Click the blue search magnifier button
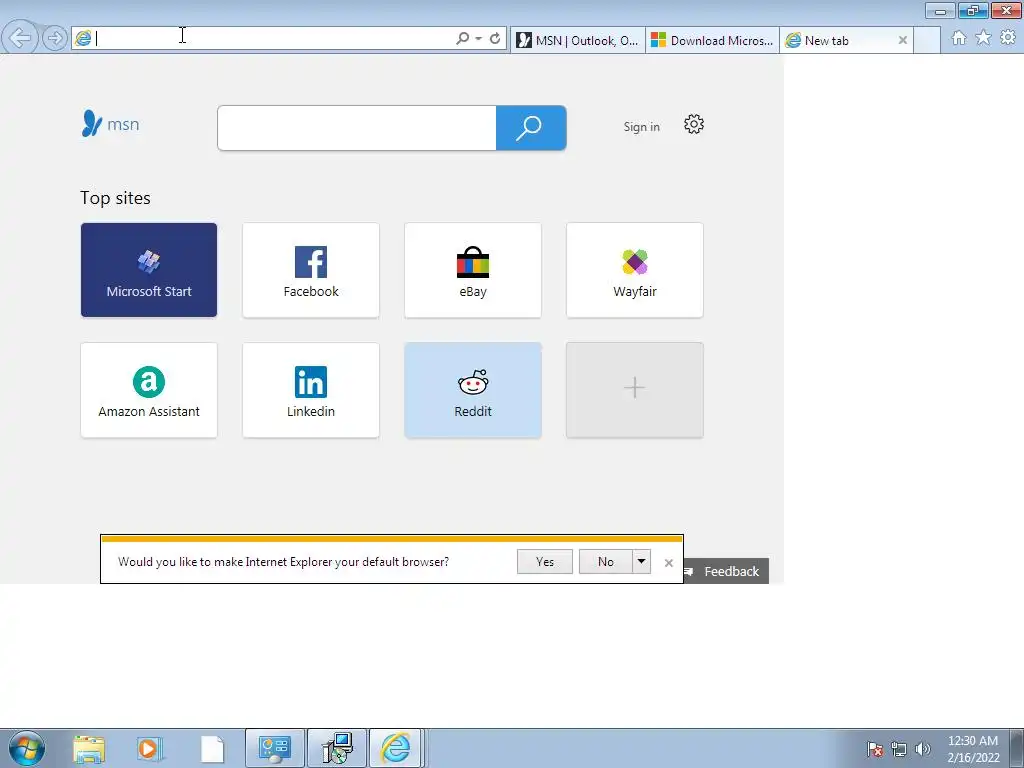 point(531,128)
